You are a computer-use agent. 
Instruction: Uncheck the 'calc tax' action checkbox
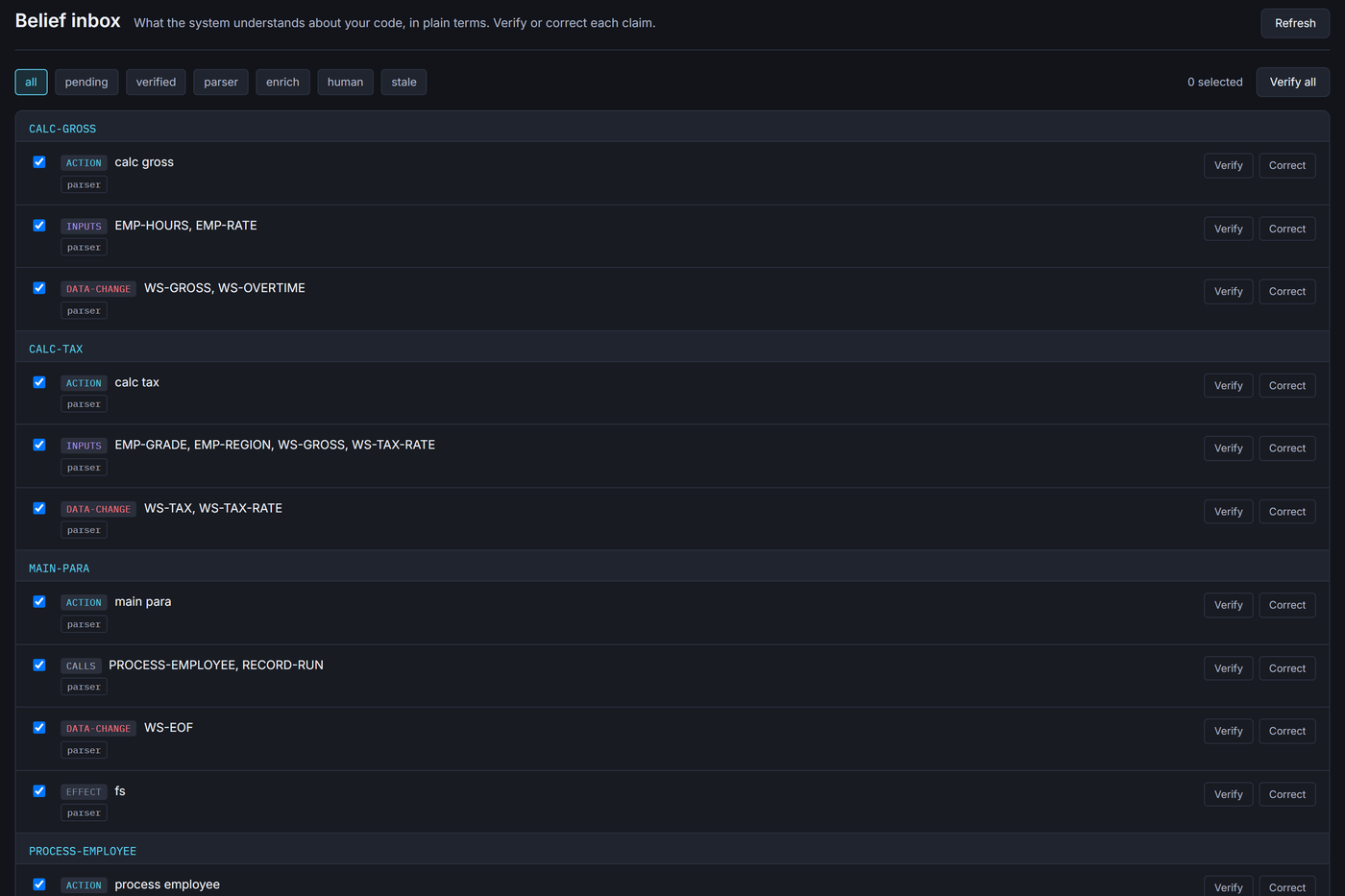point(39,382)
